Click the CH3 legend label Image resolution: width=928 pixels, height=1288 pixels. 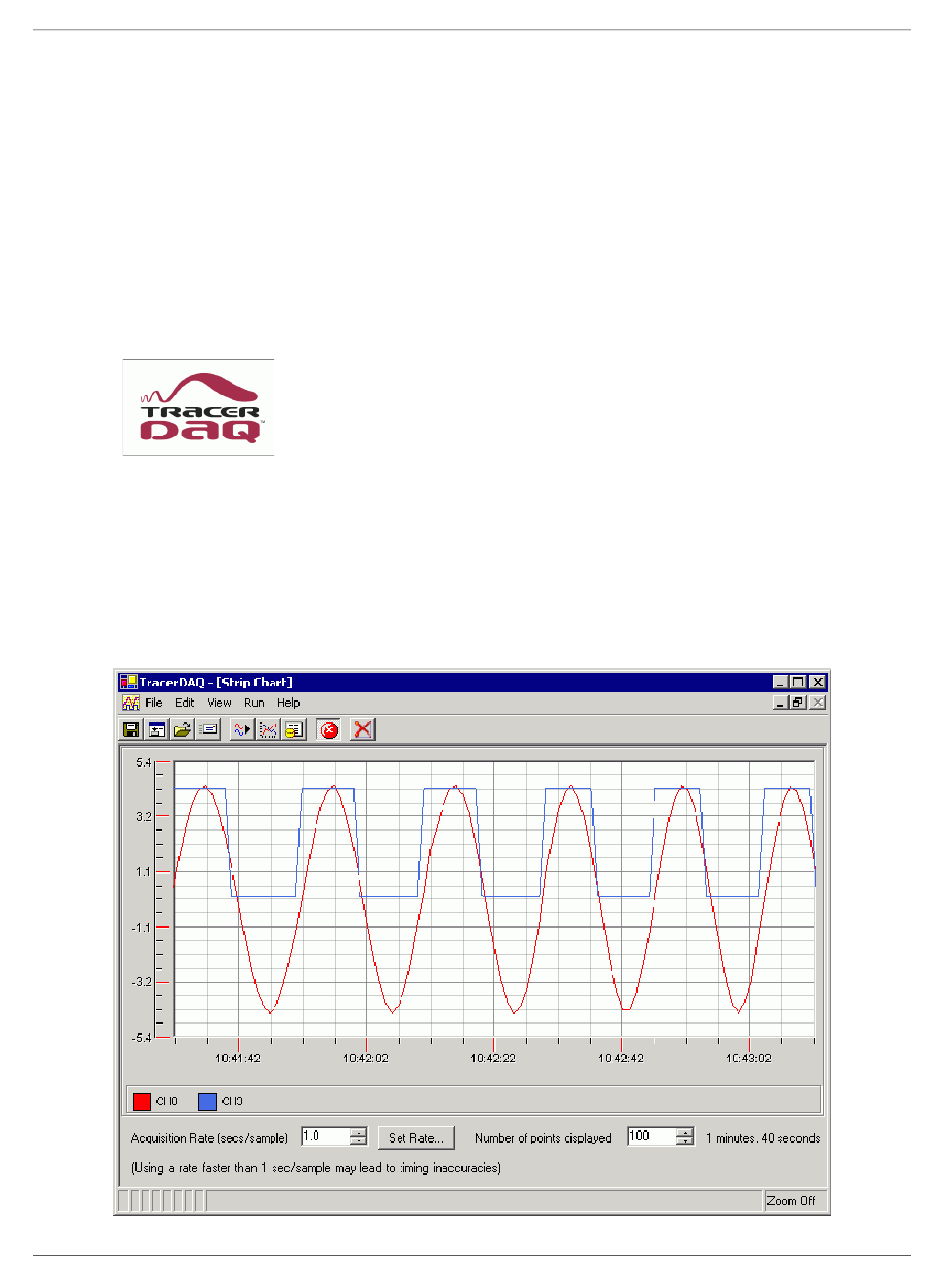tap(232, 1101)
